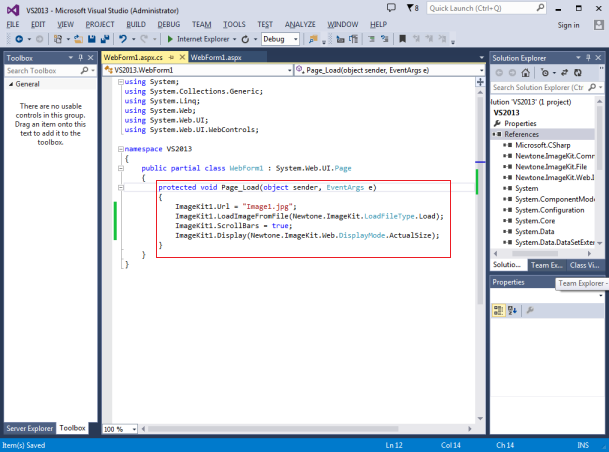Screen dimensions: 609x452
Task: Collapse the namespace VS2013 code block
Action: point(121,149)
